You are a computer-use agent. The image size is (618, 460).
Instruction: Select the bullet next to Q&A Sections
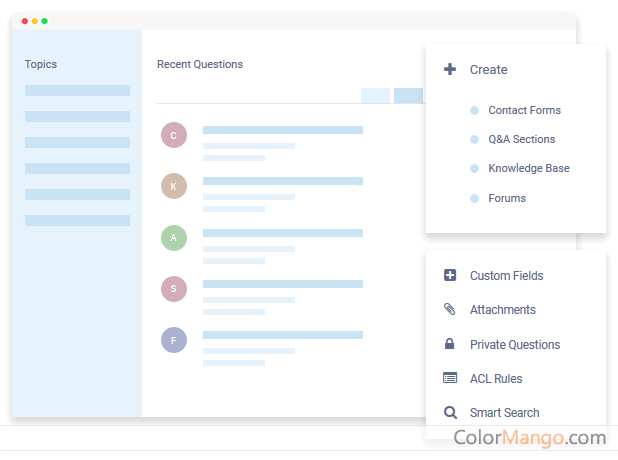point(474,140)
